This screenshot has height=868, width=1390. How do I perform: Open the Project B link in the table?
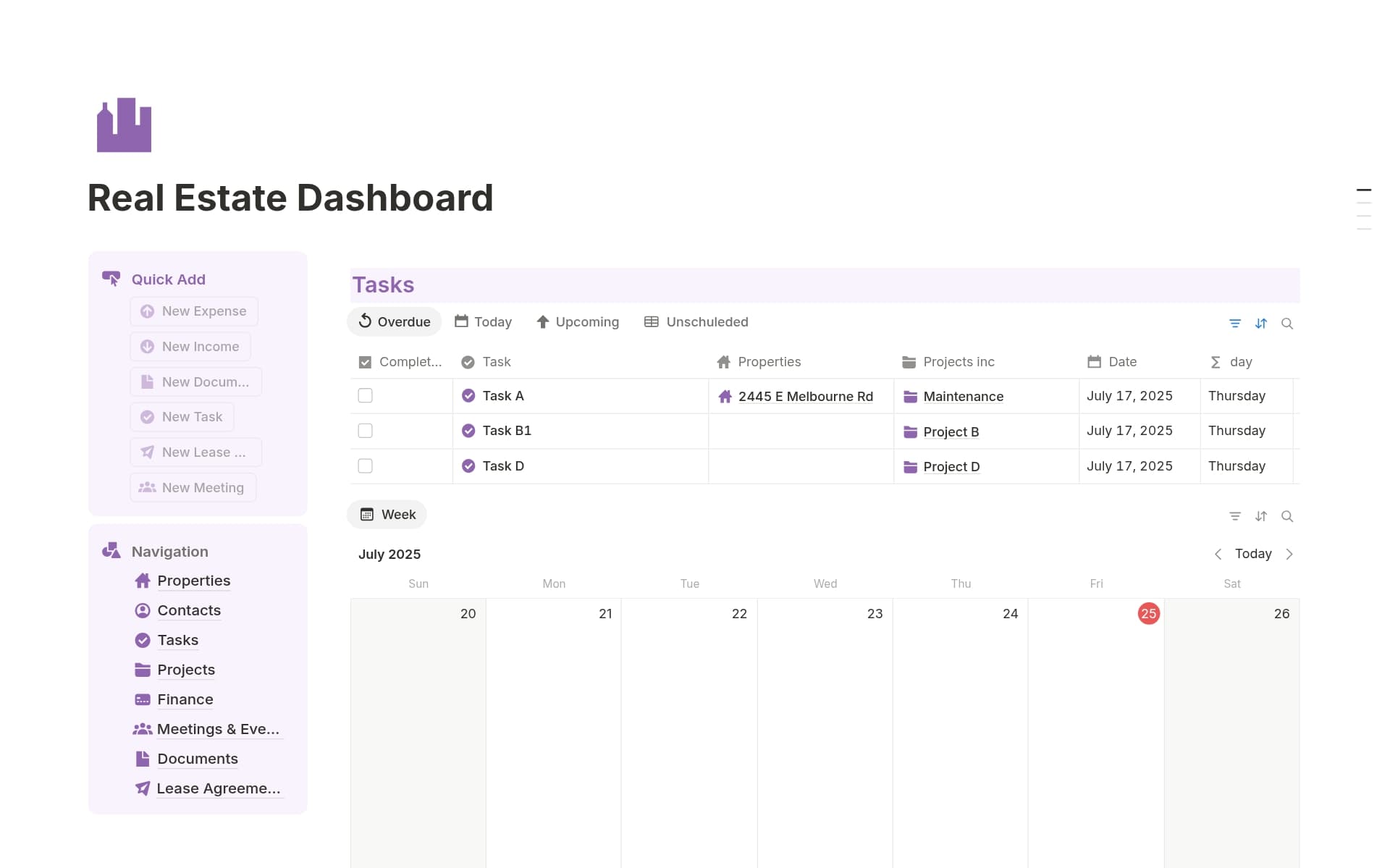click(x=950, y=431)
